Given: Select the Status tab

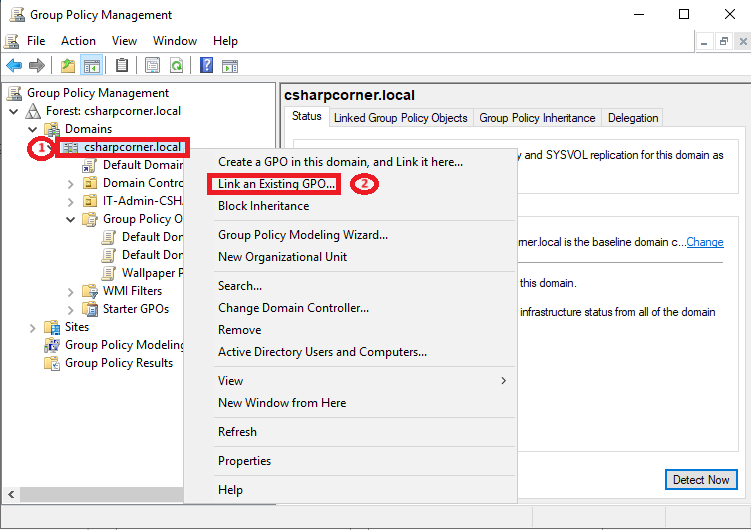Looking at the screenshot, I should (x=307, y=116).
